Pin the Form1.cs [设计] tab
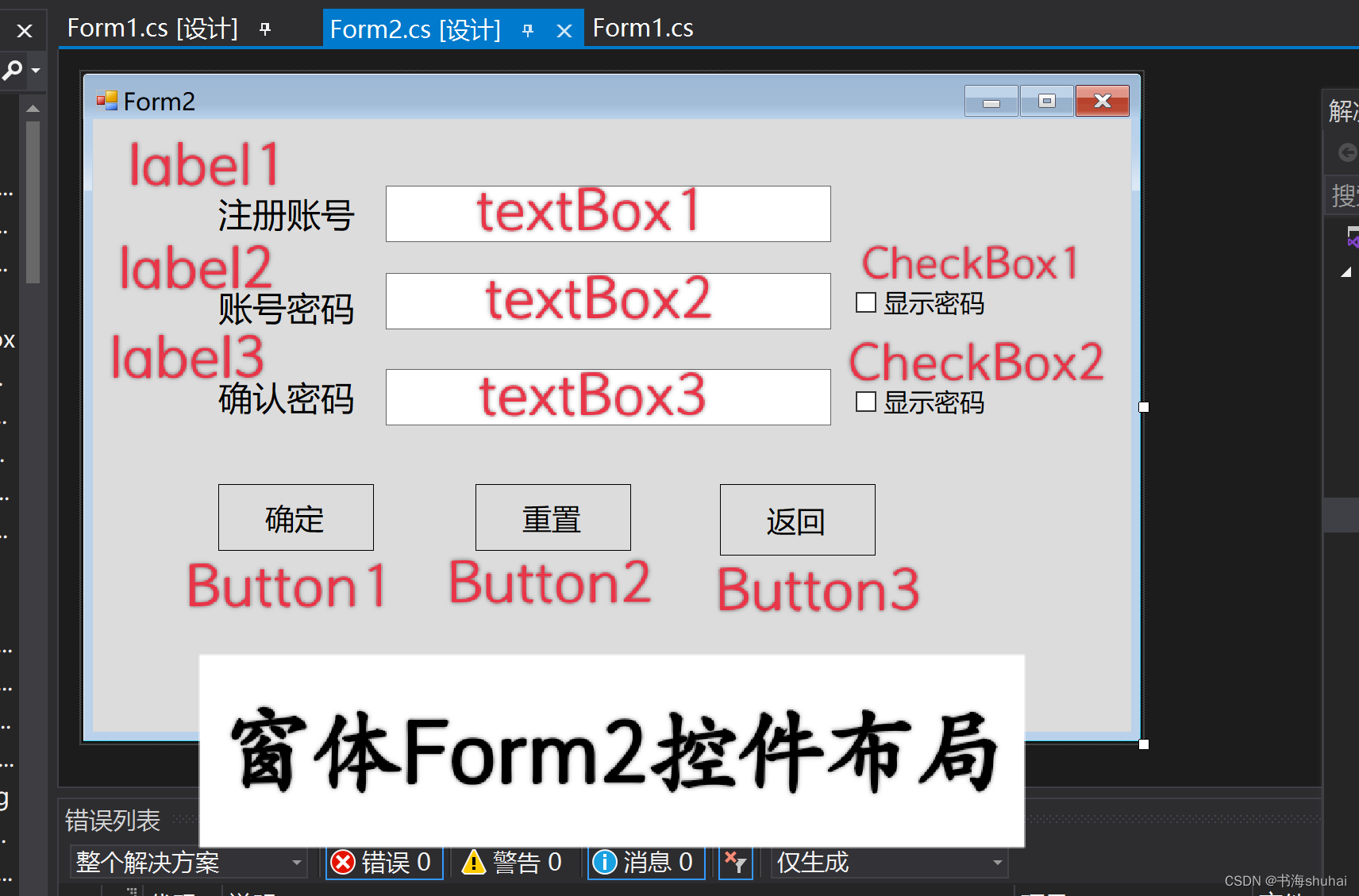The height and width of the screenshot is (896, 1359). pyautogui.click(x=265, y=29)
